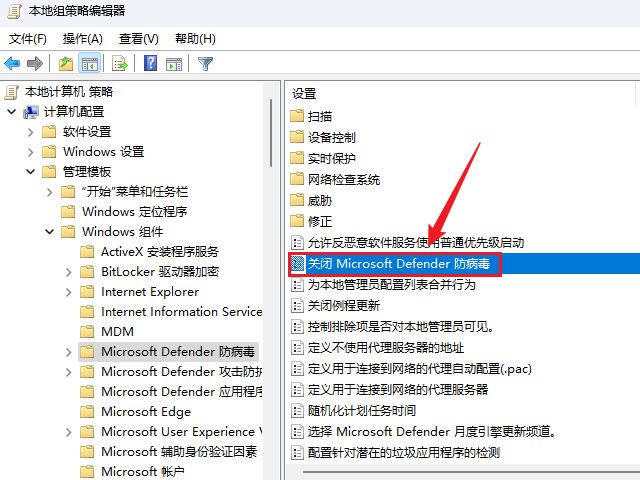
Task: Click the Filter funnel toolbar icon
Action: (x=205, y=64)
